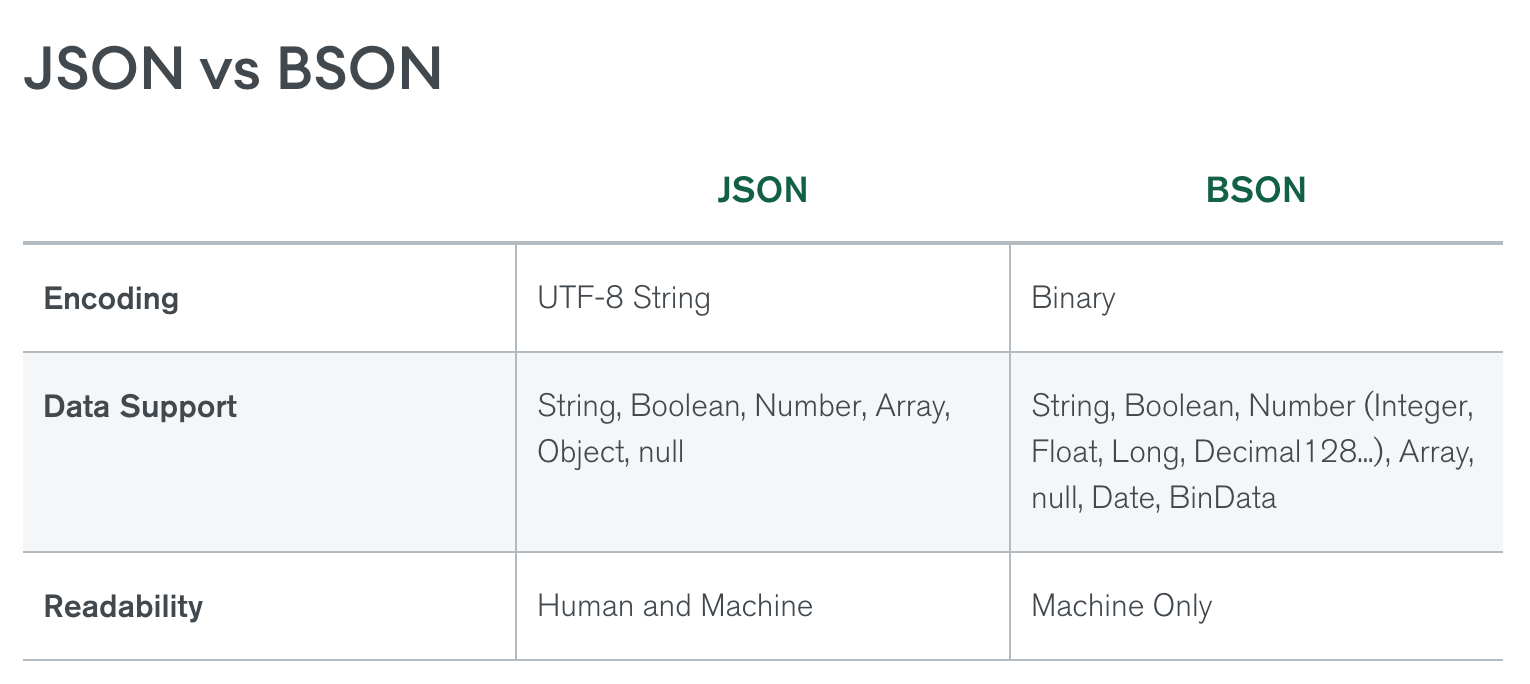Viewport: 1530px width, 684px height.
Task: Click the "Binary" encoding cell
Action: [1073, 299]
